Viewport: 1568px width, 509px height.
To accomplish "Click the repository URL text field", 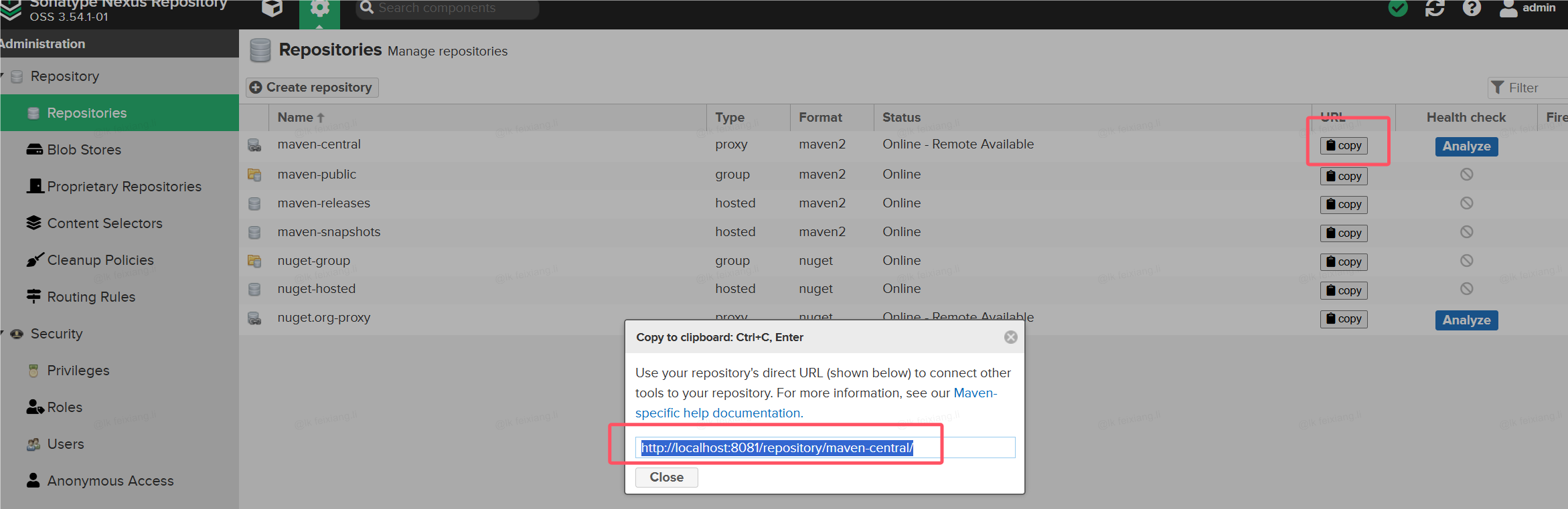I will point(825,447).
